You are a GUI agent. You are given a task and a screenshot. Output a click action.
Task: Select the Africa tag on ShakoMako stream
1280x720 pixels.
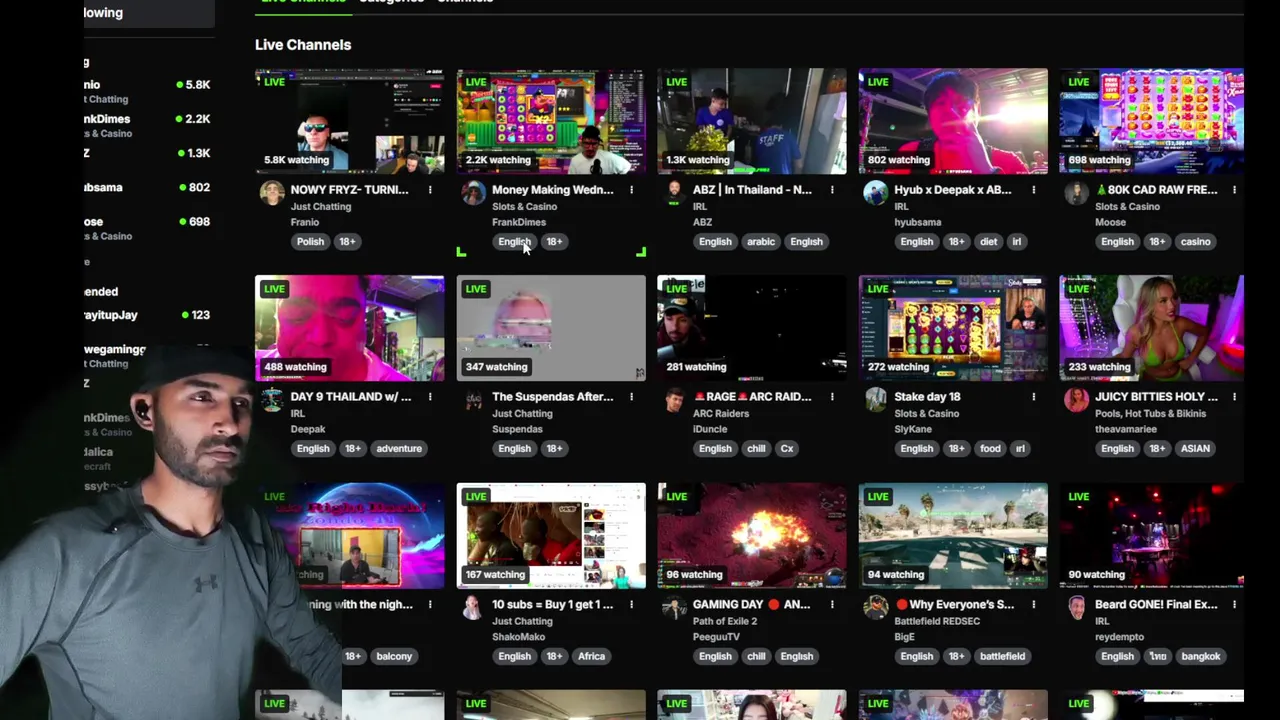[591, 656]
